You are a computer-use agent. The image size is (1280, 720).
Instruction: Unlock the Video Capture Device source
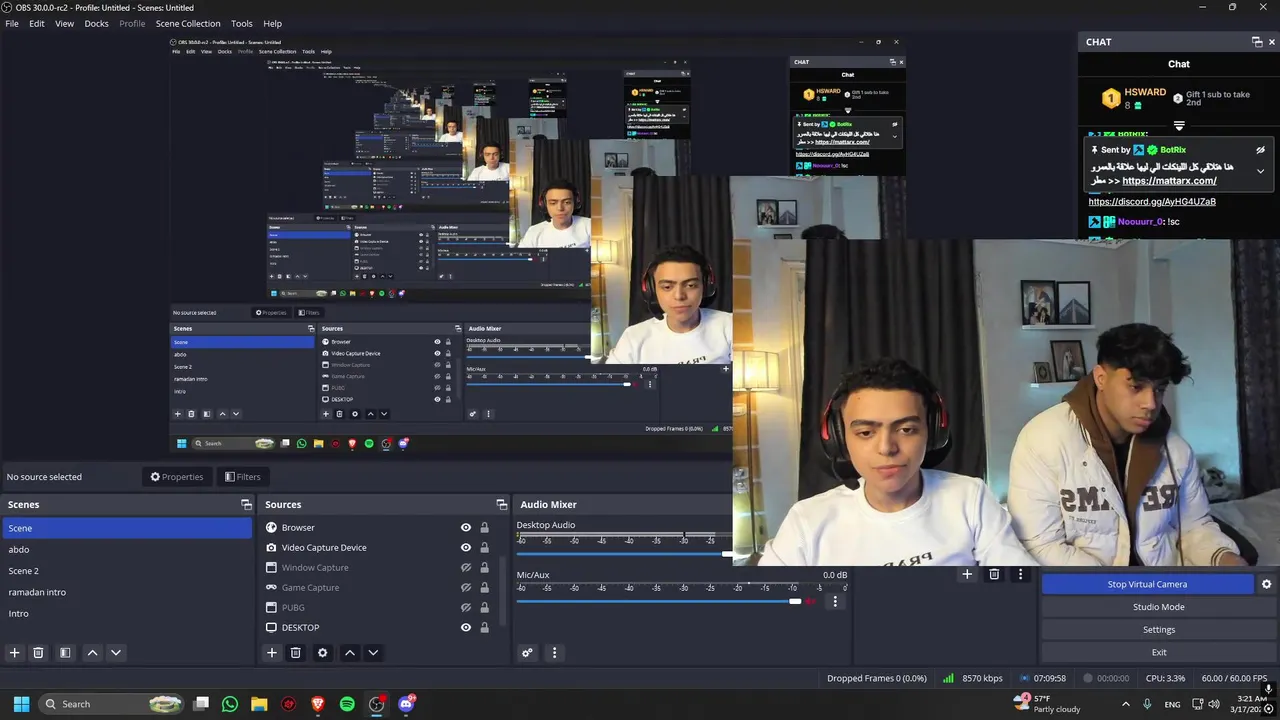click(484, 548)
